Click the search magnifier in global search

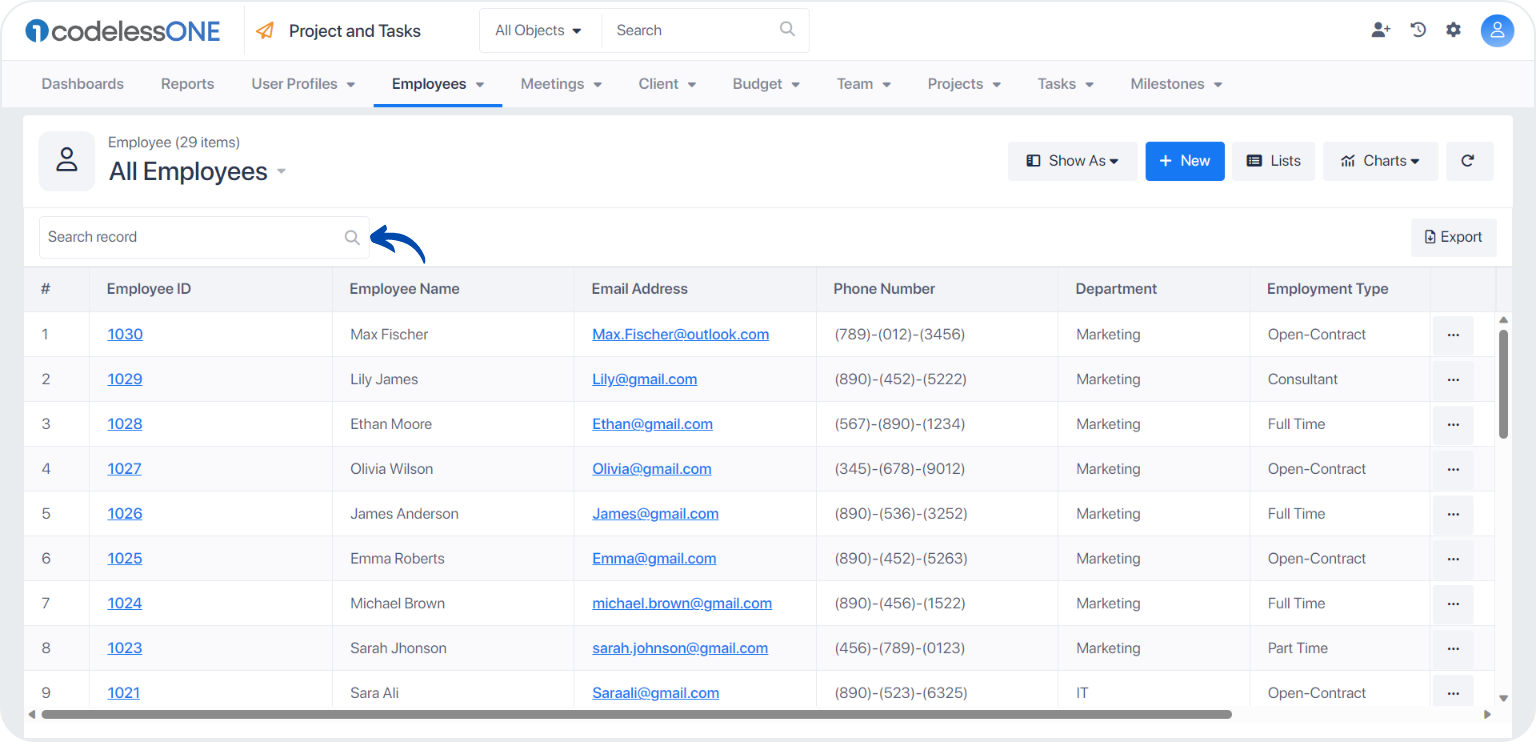788,30
